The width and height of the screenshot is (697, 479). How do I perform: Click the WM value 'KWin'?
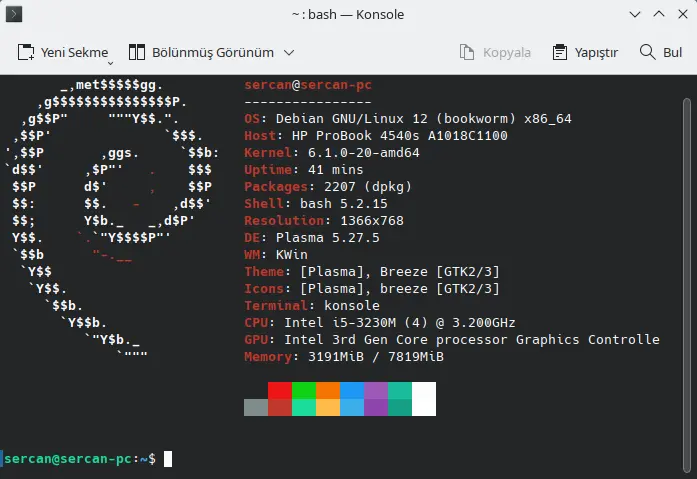point(292,254)
